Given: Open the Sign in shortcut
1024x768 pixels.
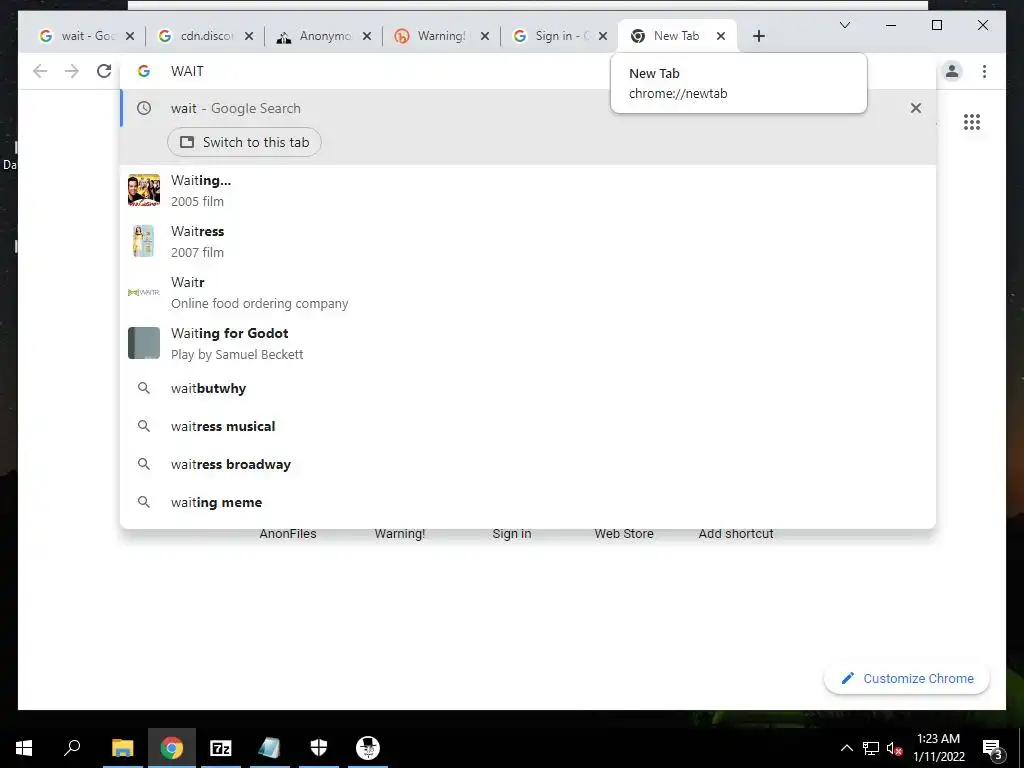Looking at the screenshot, I should click(512, 534).
